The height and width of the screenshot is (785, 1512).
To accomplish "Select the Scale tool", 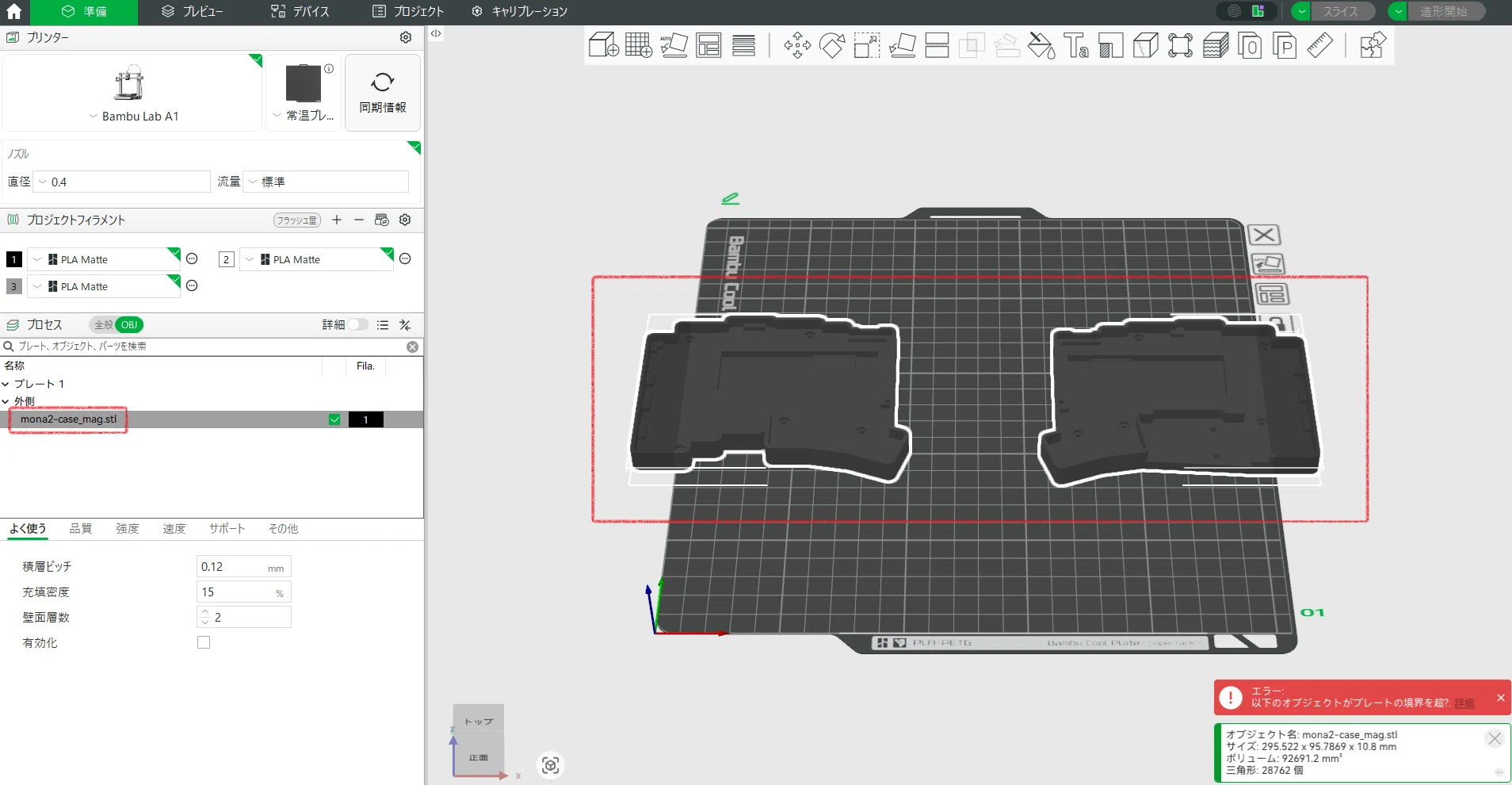I will click(x=867, y=45).
